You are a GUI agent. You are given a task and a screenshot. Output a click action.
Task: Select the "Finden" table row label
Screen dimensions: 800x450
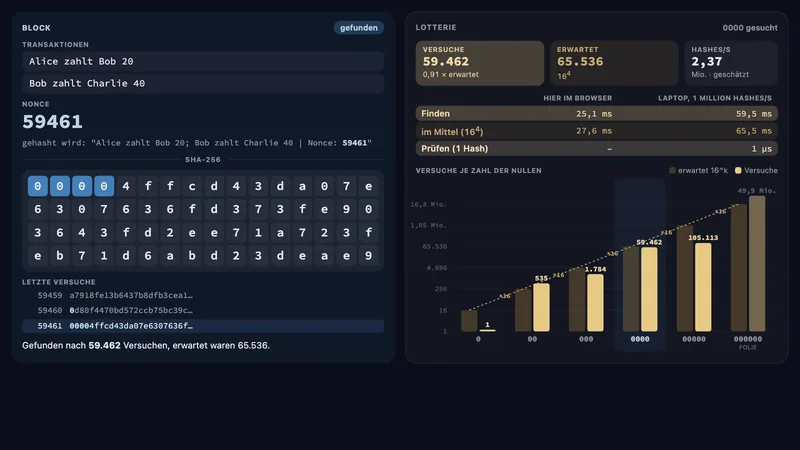tap(435, 114)
